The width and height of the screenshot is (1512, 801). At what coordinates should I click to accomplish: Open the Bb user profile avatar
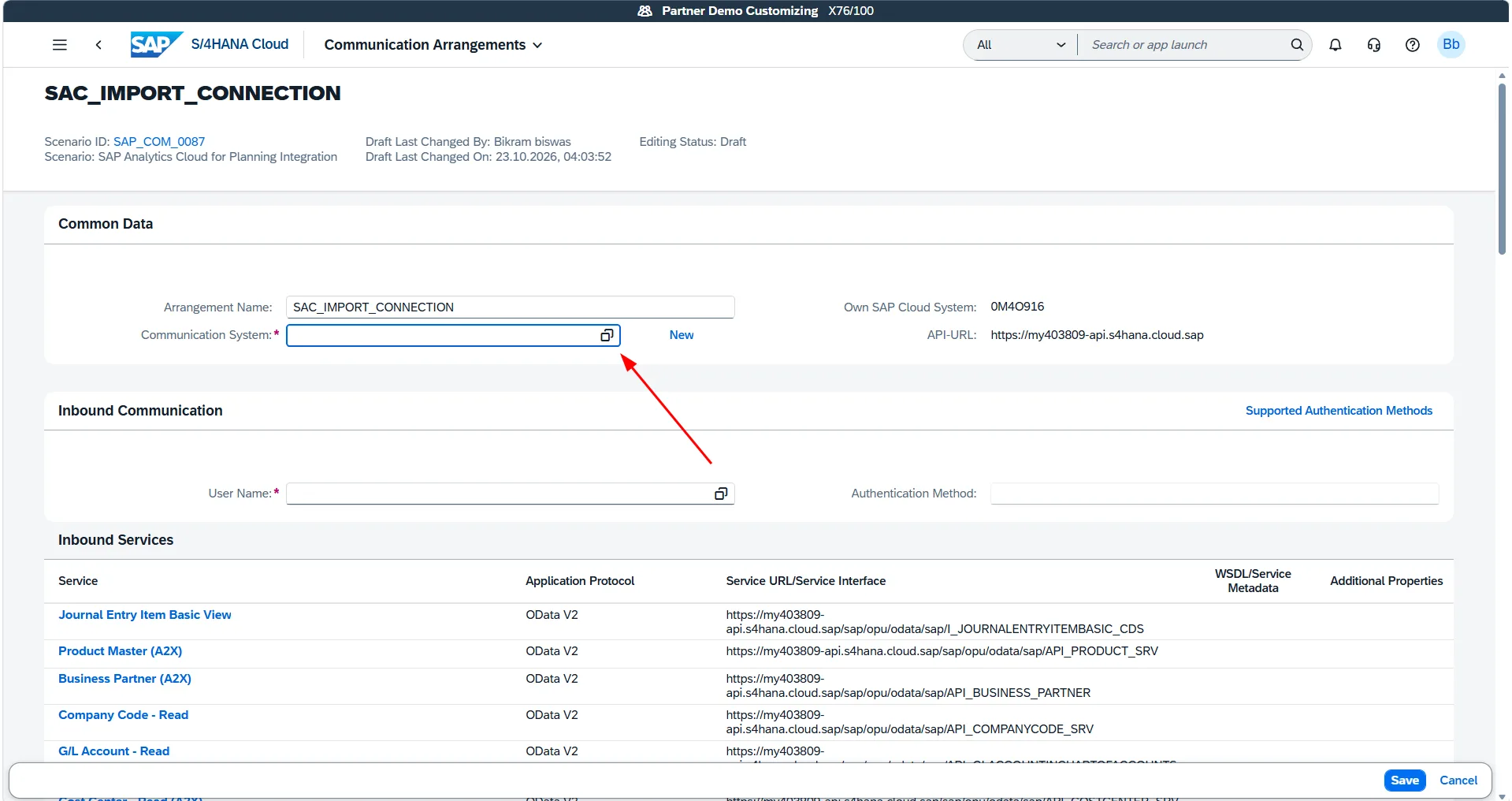click(1451, 44)
